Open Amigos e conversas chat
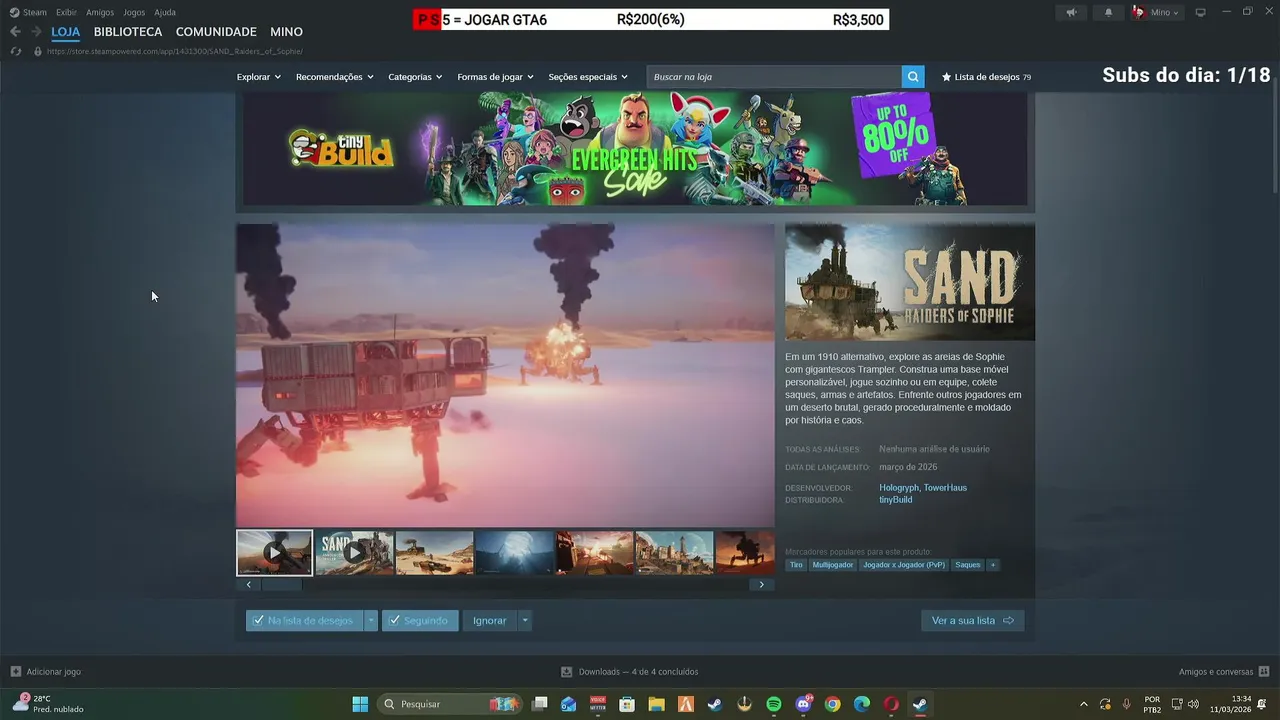 [1224, 672]
